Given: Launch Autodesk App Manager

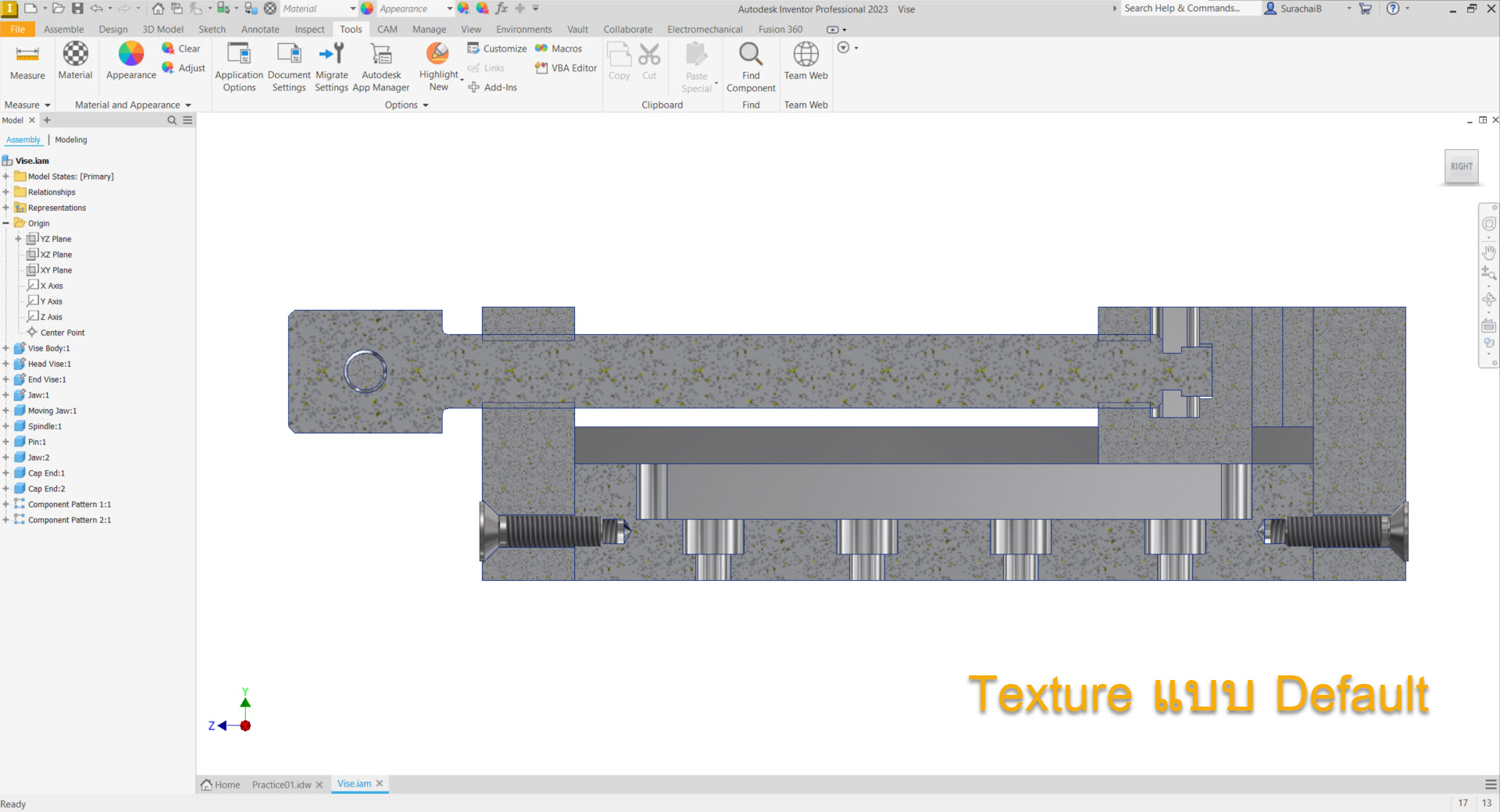Looking at the screenshot, I should coord(381,55).
